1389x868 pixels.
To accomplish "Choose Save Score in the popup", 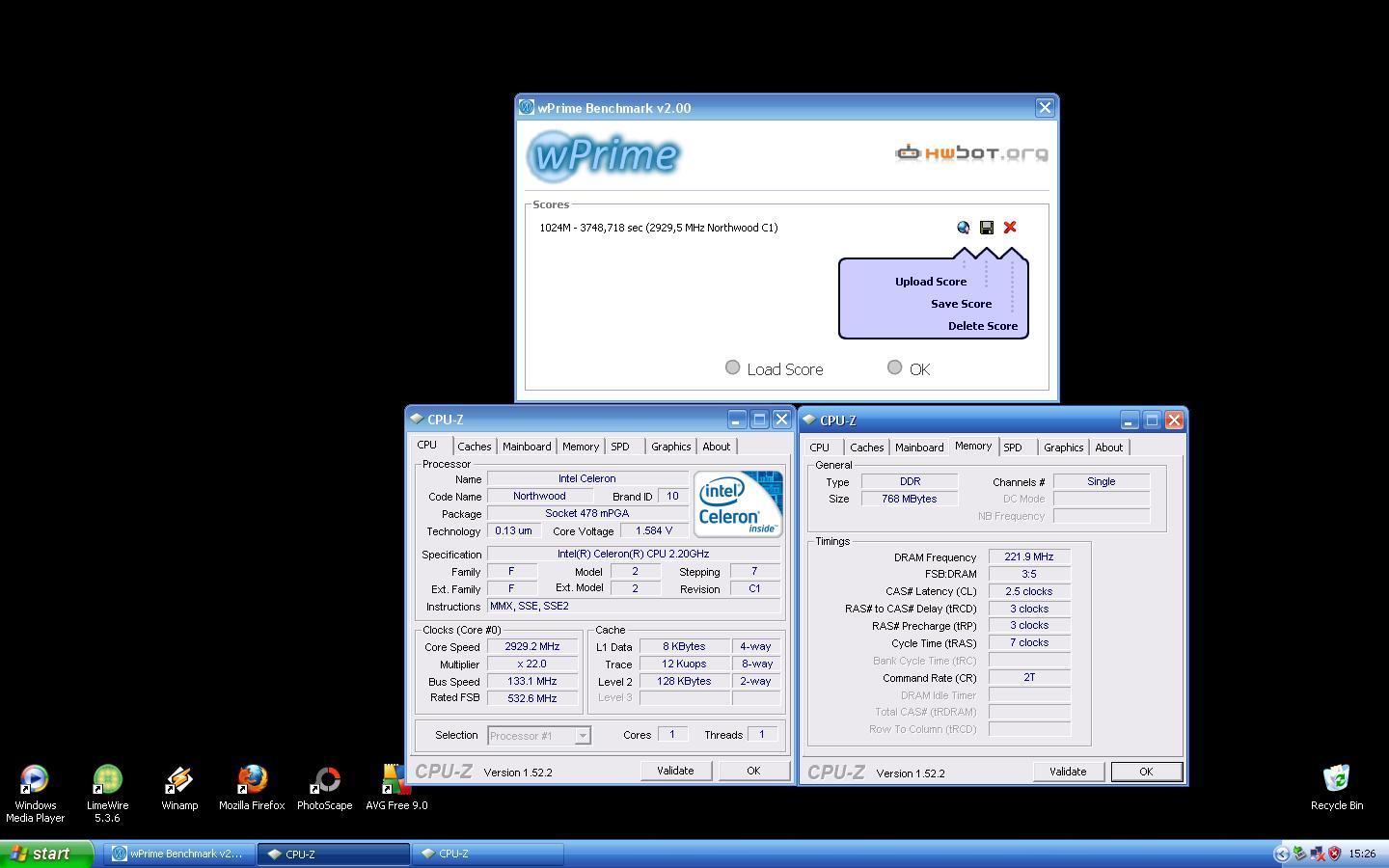I will 961,304.
